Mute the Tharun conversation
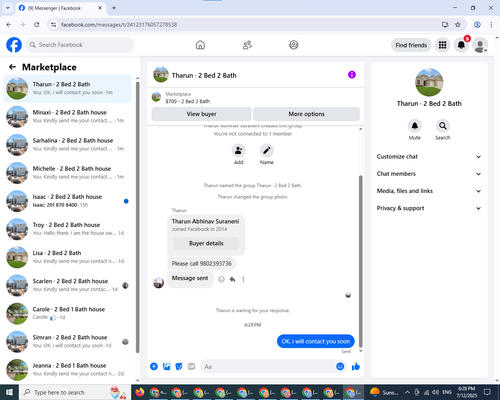Image resolution: width=500 pixels, height=400 pixels. pyautogui.click(x=415, y=126)
